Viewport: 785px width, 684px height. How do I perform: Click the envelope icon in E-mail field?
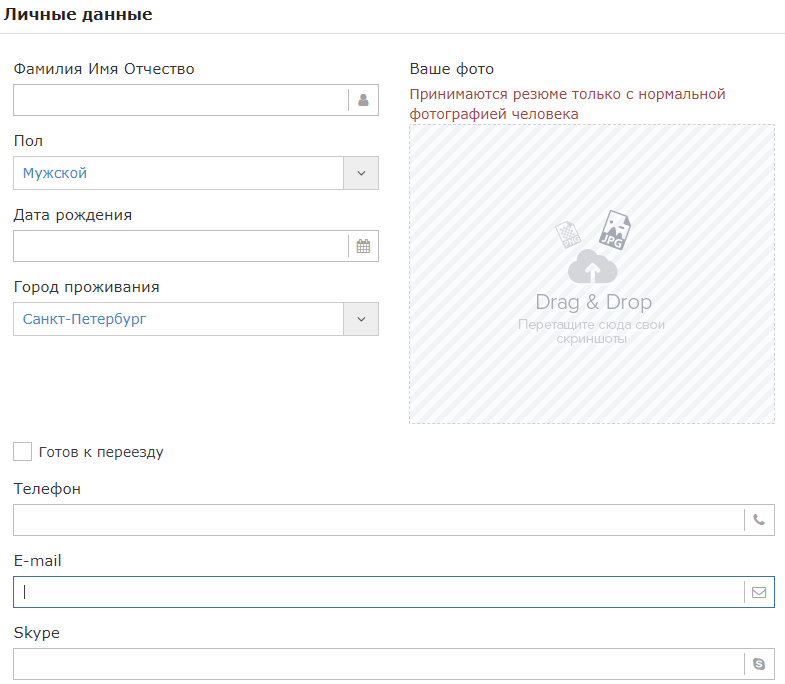tap(759, 592)
